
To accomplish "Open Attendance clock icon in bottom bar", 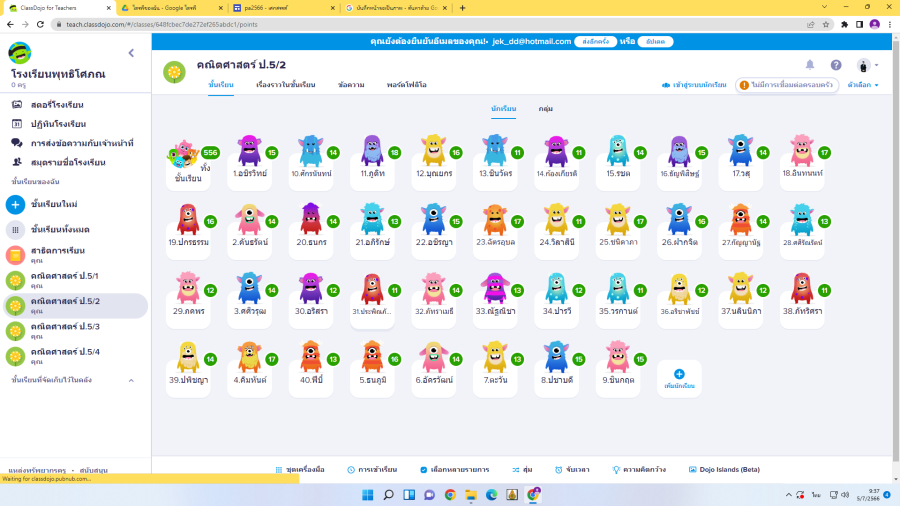I will [351, 470].
